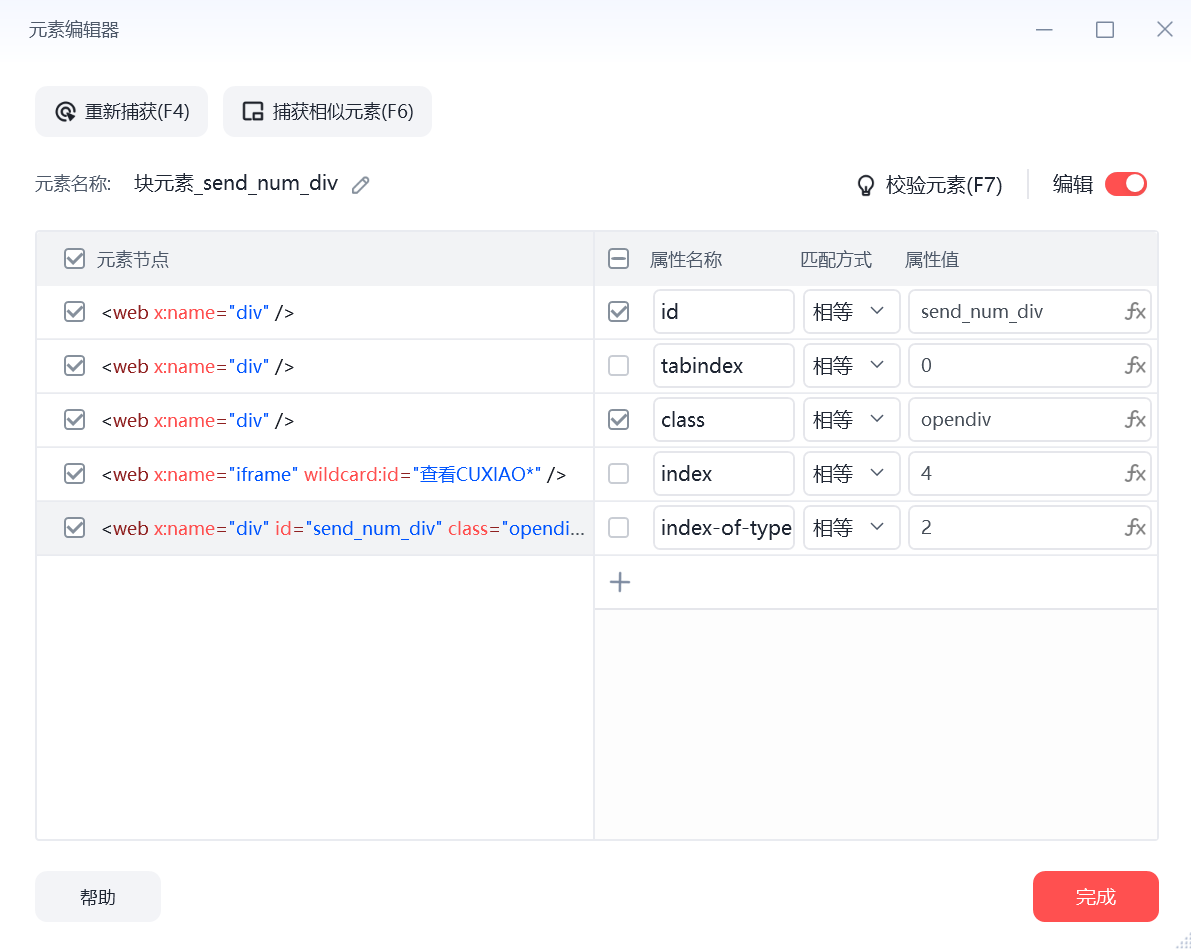Click fx icon in index-of-type row
This screenshot has width=1191, height=951.
coord(1135,527)
